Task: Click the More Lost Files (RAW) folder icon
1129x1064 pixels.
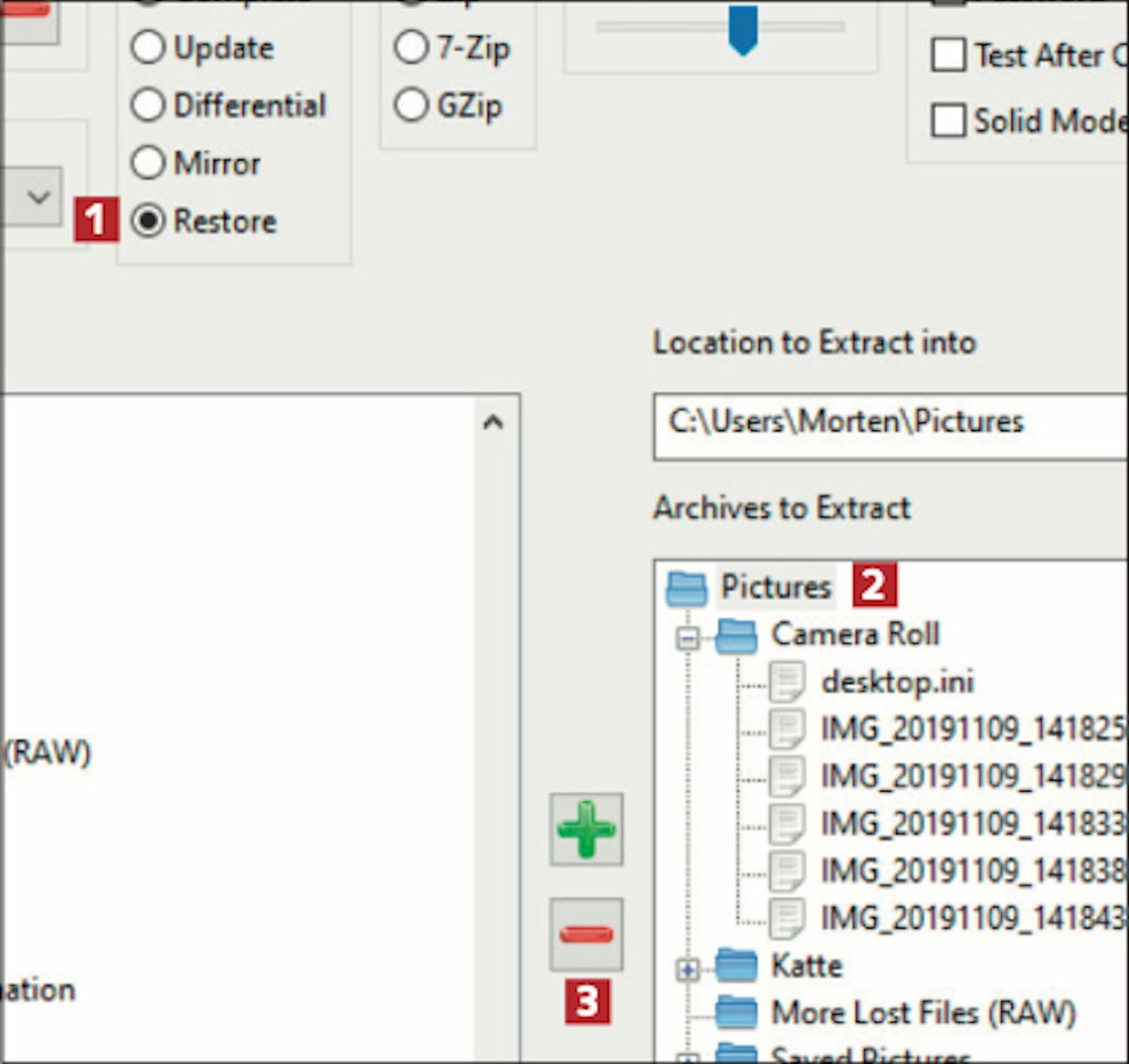Action: coord(736,1013)
